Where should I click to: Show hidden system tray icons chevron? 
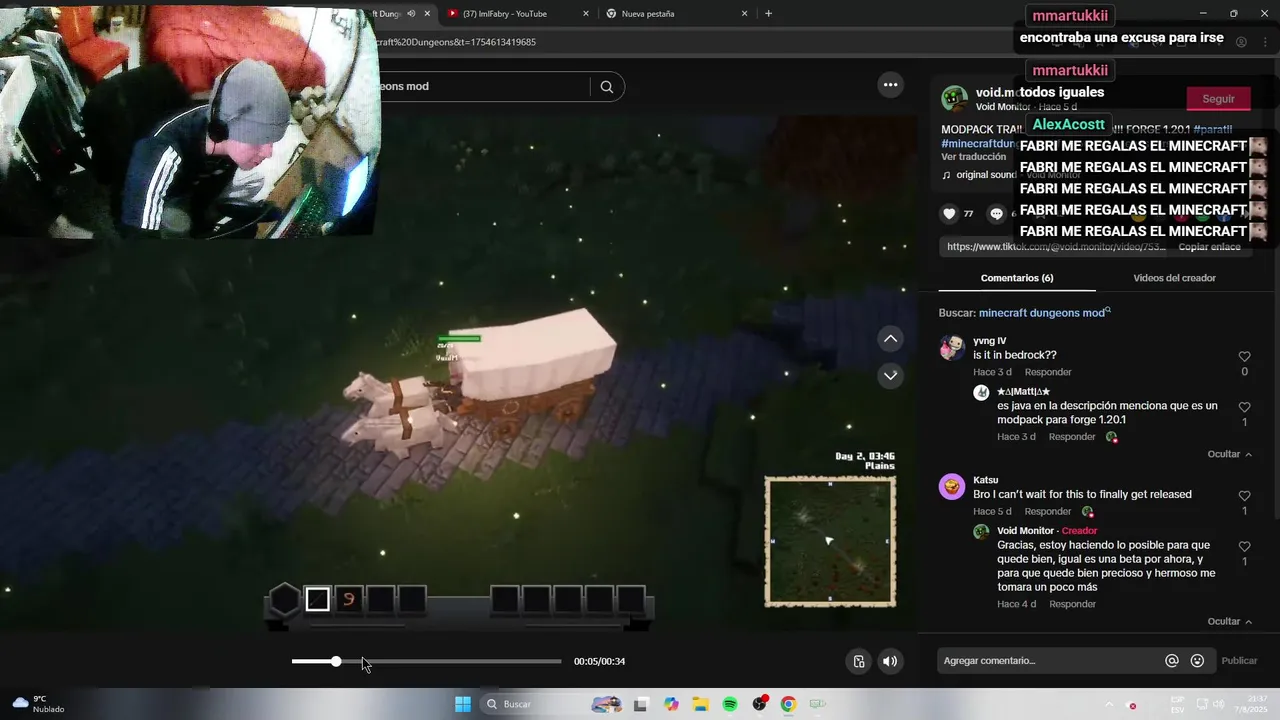1109,705
